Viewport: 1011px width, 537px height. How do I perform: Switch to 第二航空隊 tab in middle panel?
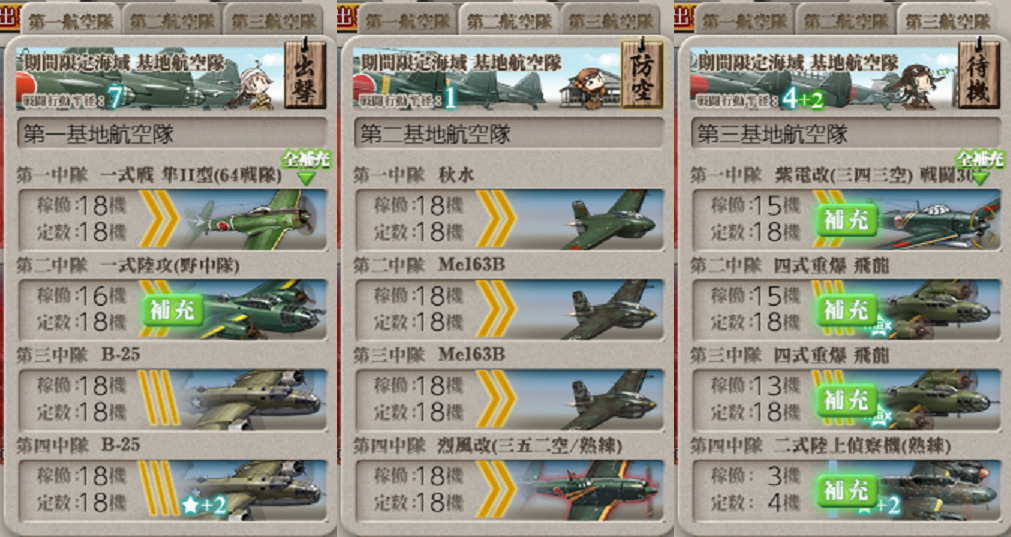point(509,21)
